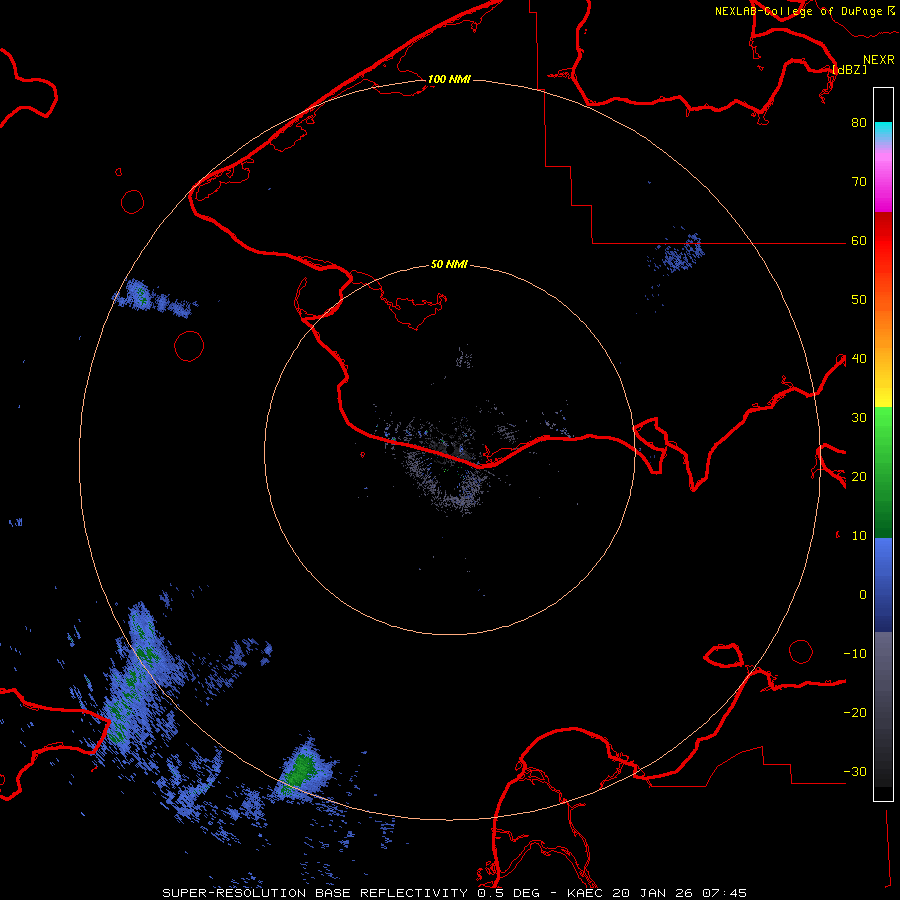The height and width of the screenshot is (900, 900).
Task: Click the 80 value on the dBZ scale
Action: 859,123
